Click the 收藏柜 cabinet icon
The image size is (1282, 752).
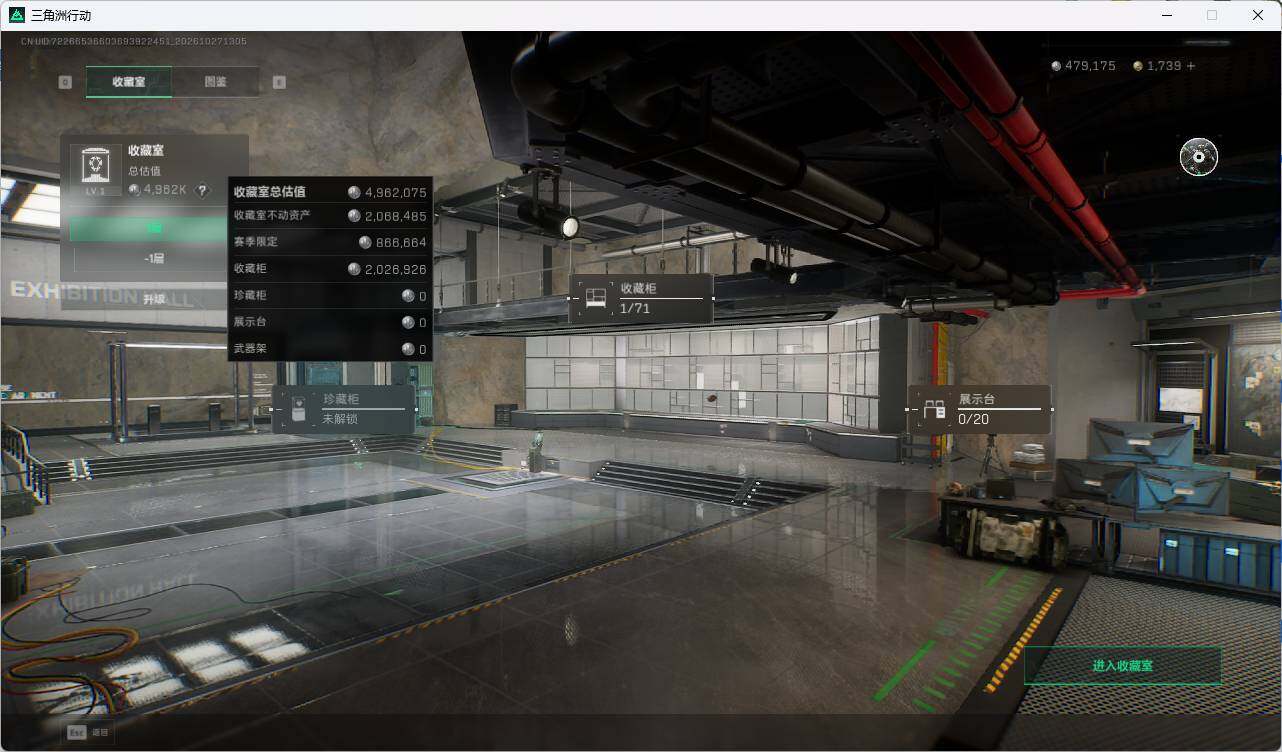tap(596, 298)
